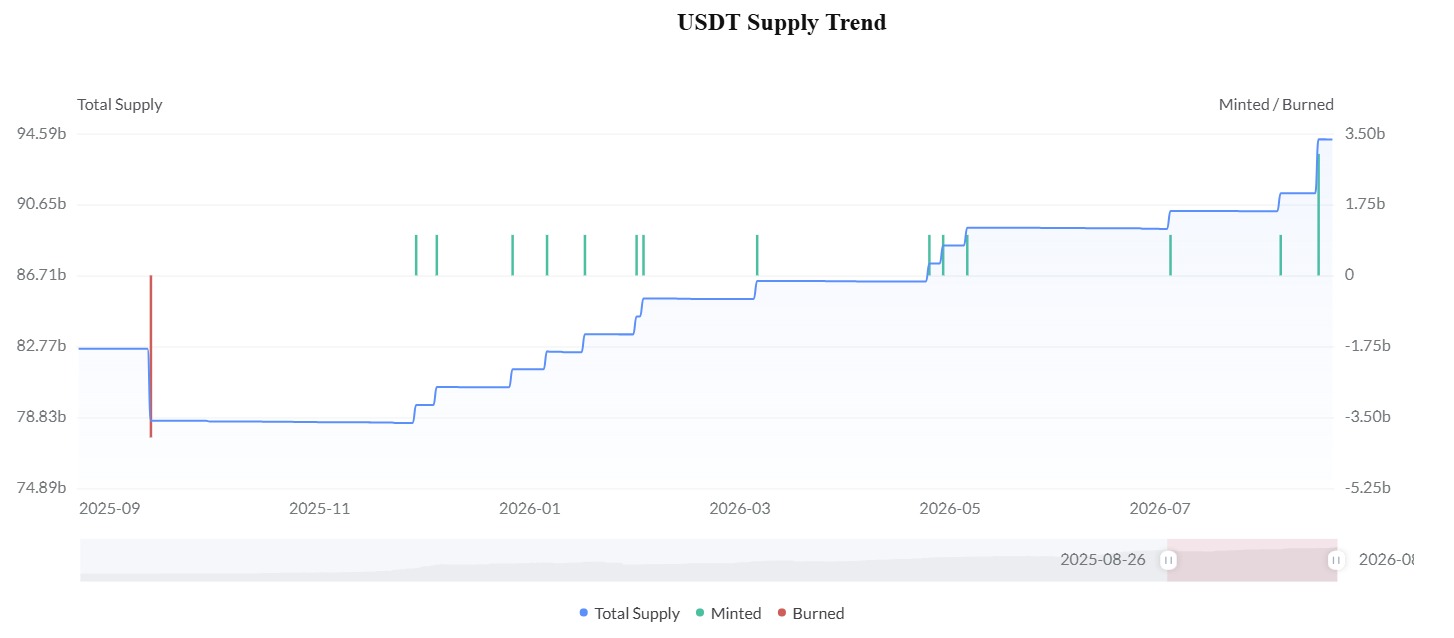Toggle the Minted legend series
The height and width of the screenshot is (638, 1454).
click(728, 613)
